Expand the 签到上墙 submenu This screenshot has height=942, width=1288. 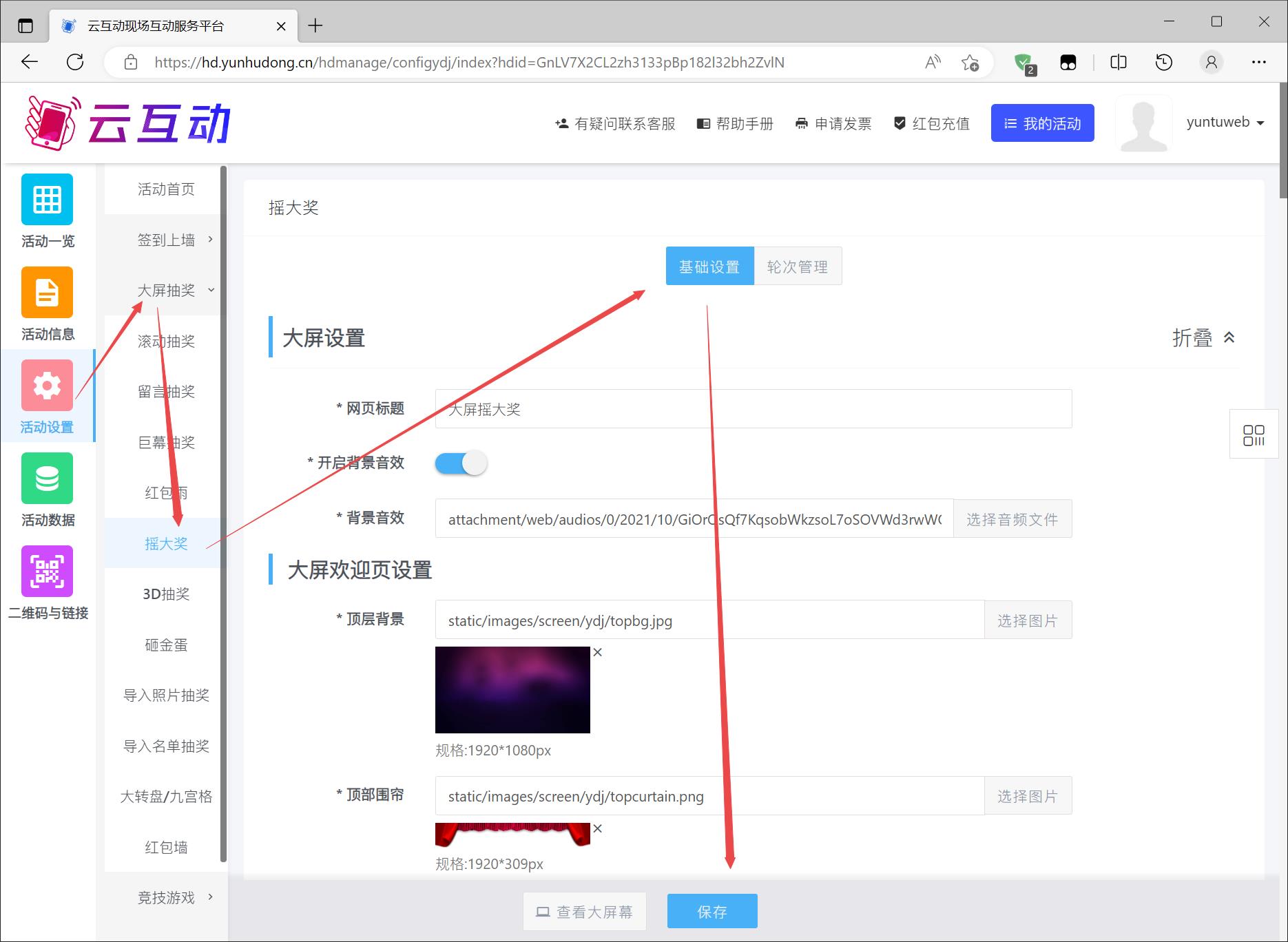[x=166, y=240]
